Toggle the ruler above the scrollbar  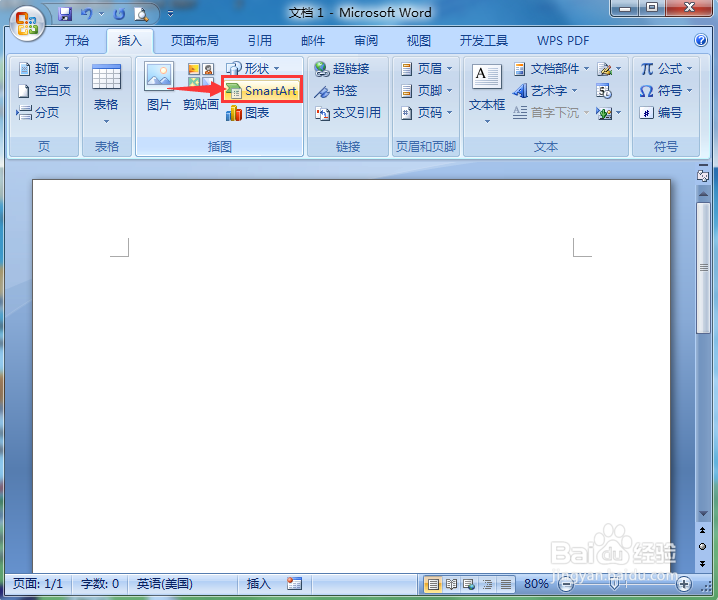pyautogui.click(x=703, y=175)
